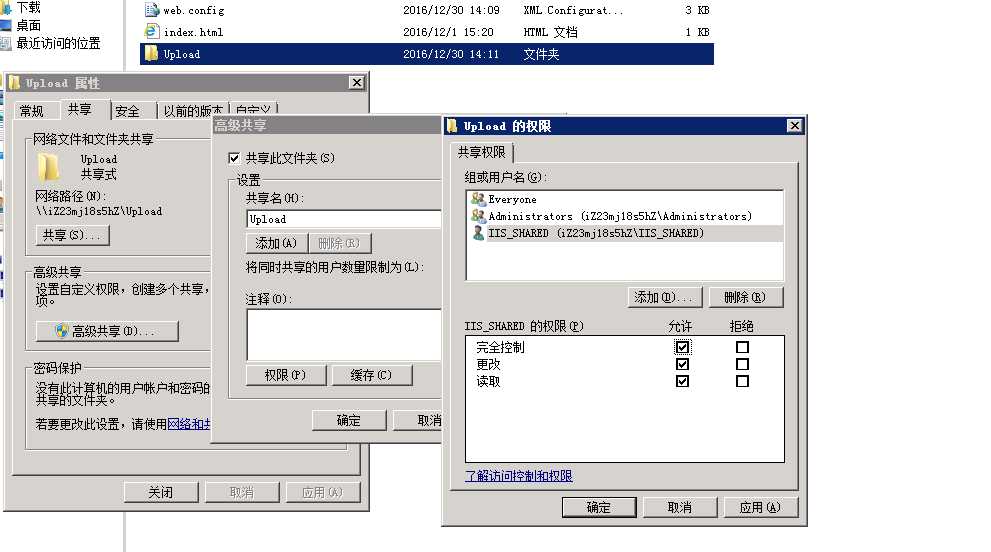
Task: Click the Everyone group icon
Action: point(478,199)
